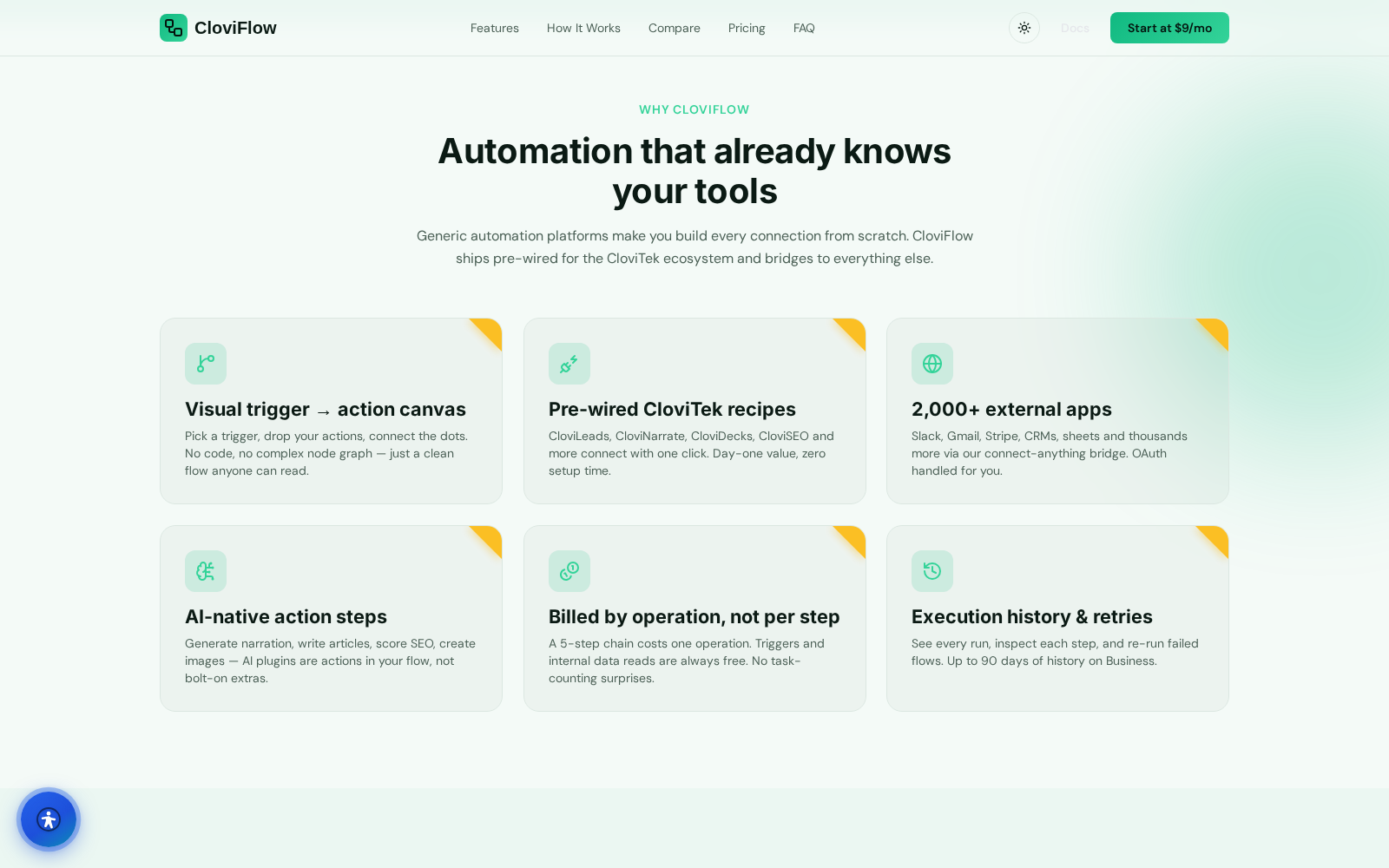The height and width of the screenshot is (868, 1389).
Task: Select the 2,000+ external apps heading
Action: coord(1011,409)
